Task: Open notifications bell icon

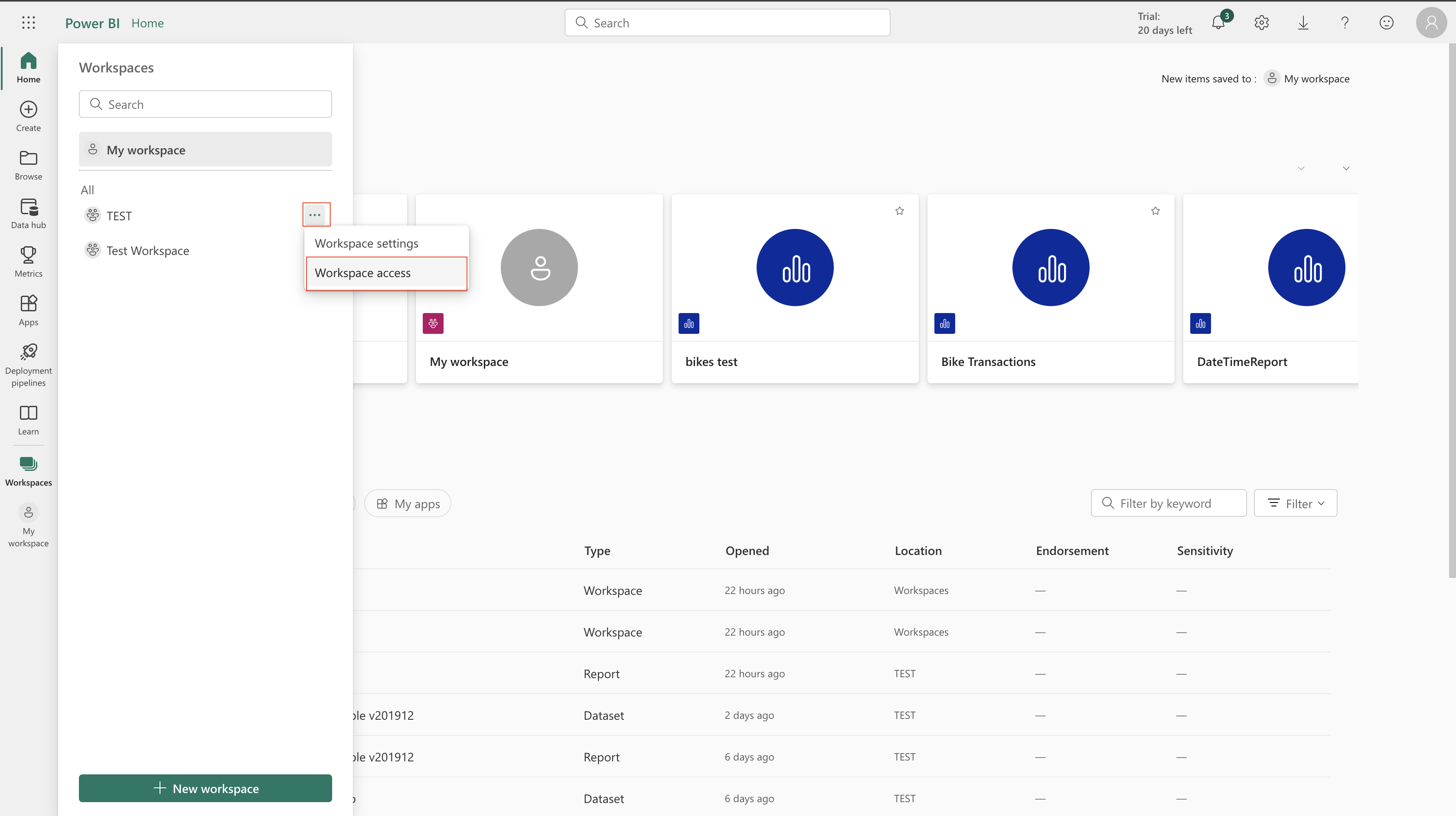Action: [1218, 23]
